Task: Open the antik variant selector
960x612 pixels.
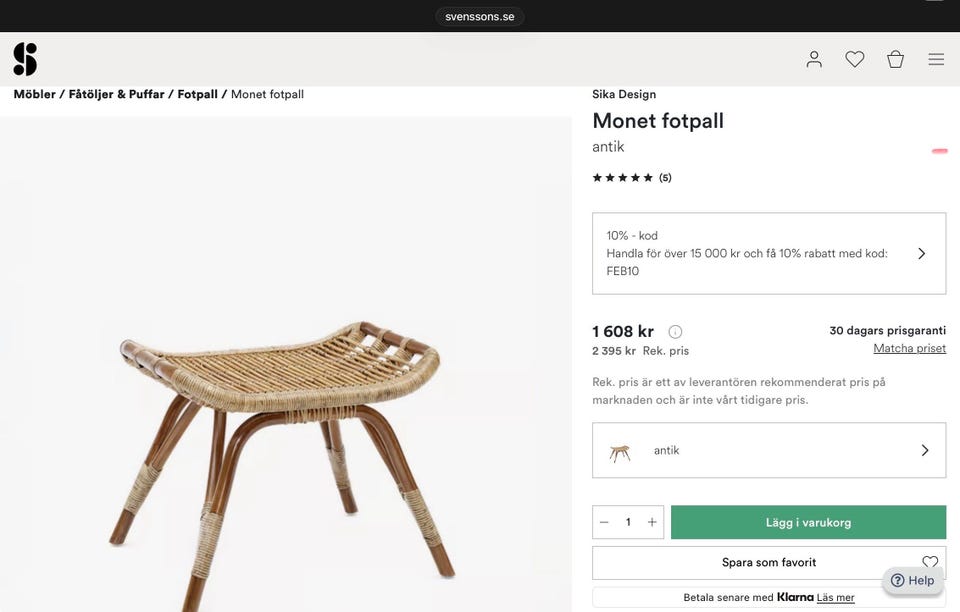Action: (x=769, y=450)
